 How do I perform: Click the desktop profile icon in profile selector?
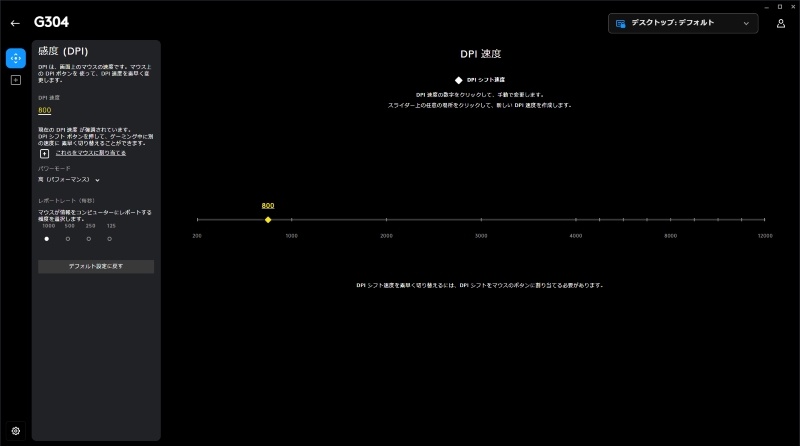coord(620,23)
